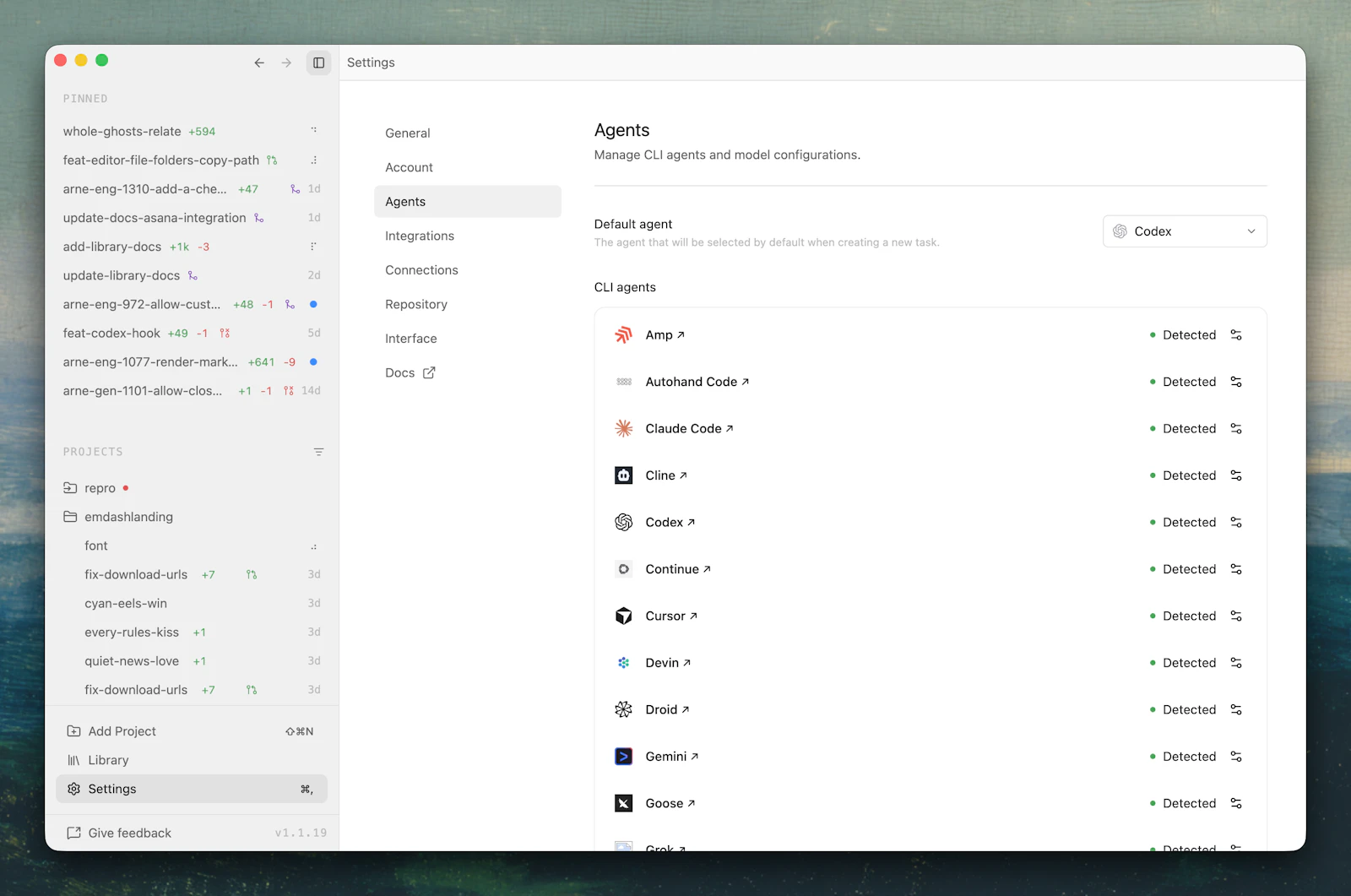Toggle the sidebar panel icon
The width and height of the screenshot is (1351, 896).
coord(319,62)
